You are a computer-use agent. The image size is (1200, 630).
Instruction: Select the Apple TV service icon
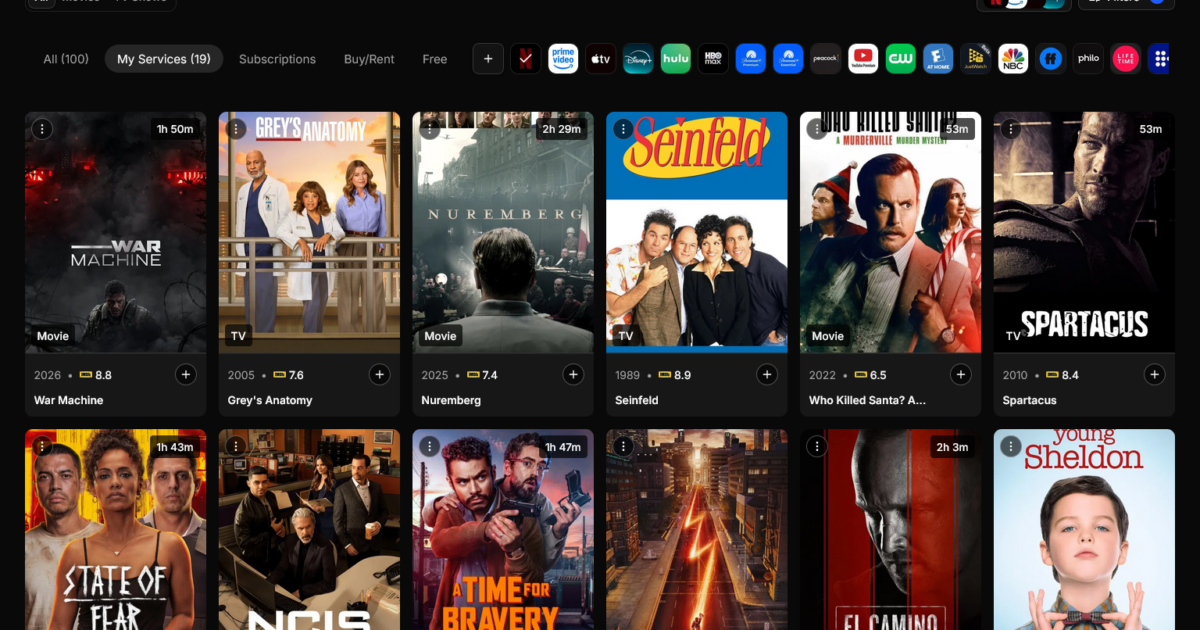(600, 58)
